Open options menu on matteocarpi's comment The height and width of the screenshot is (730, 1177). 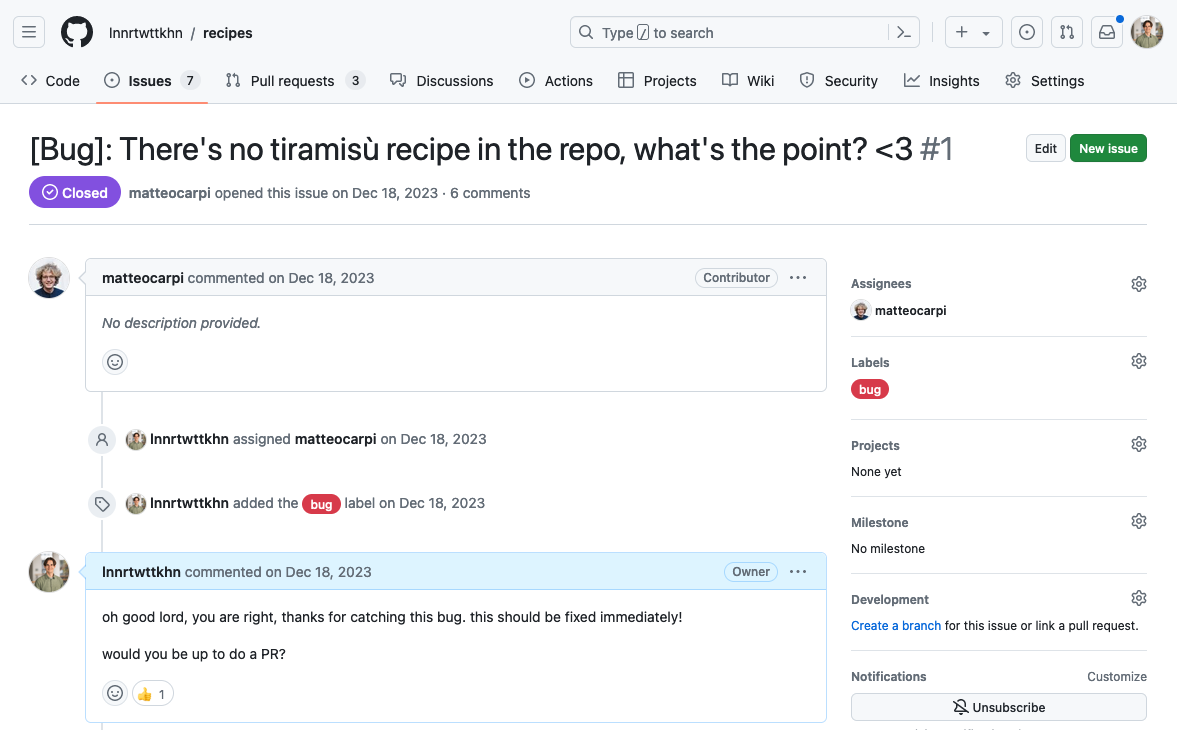[798, 278]
